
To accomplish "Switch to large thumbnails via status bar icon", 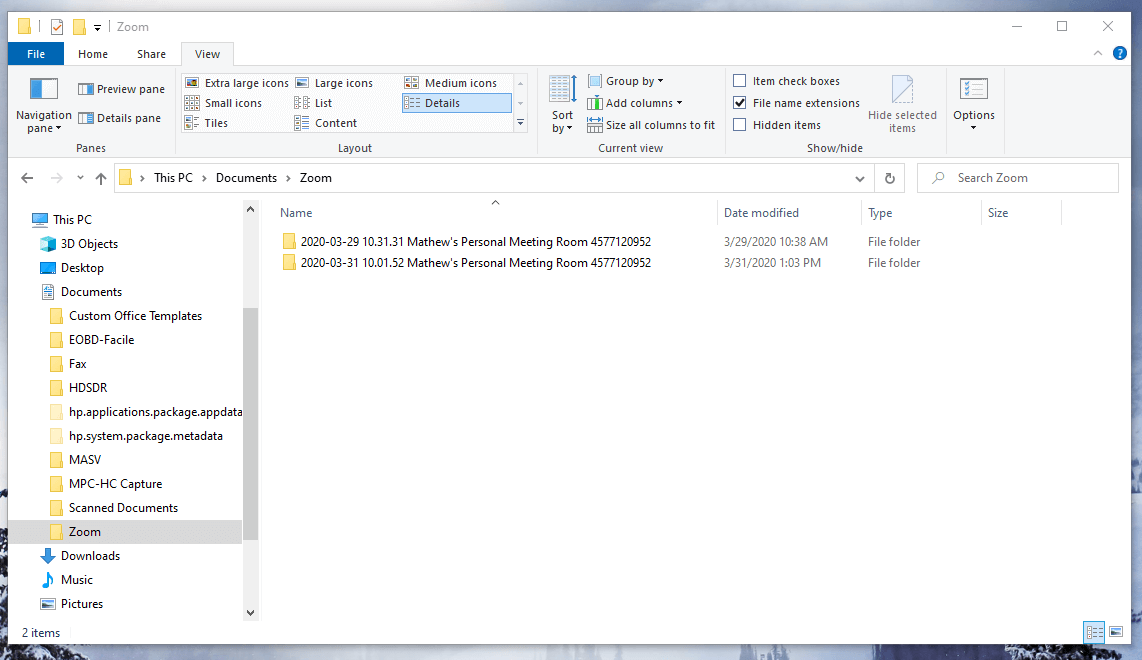I will coord(1116,632).
